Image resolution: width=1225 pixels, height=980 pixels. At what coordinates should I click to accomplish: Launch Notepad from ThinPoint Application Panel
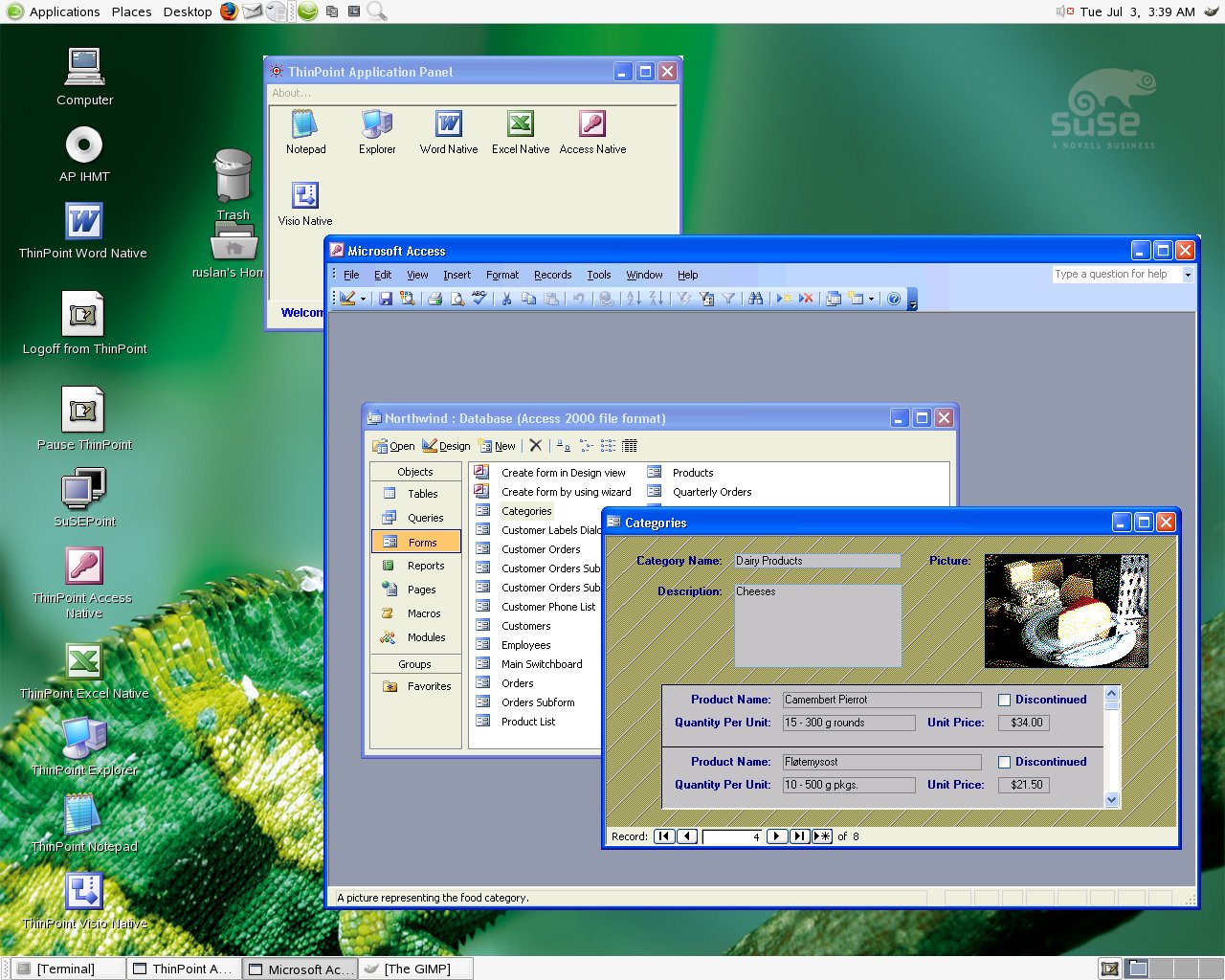tap(305, 132)
